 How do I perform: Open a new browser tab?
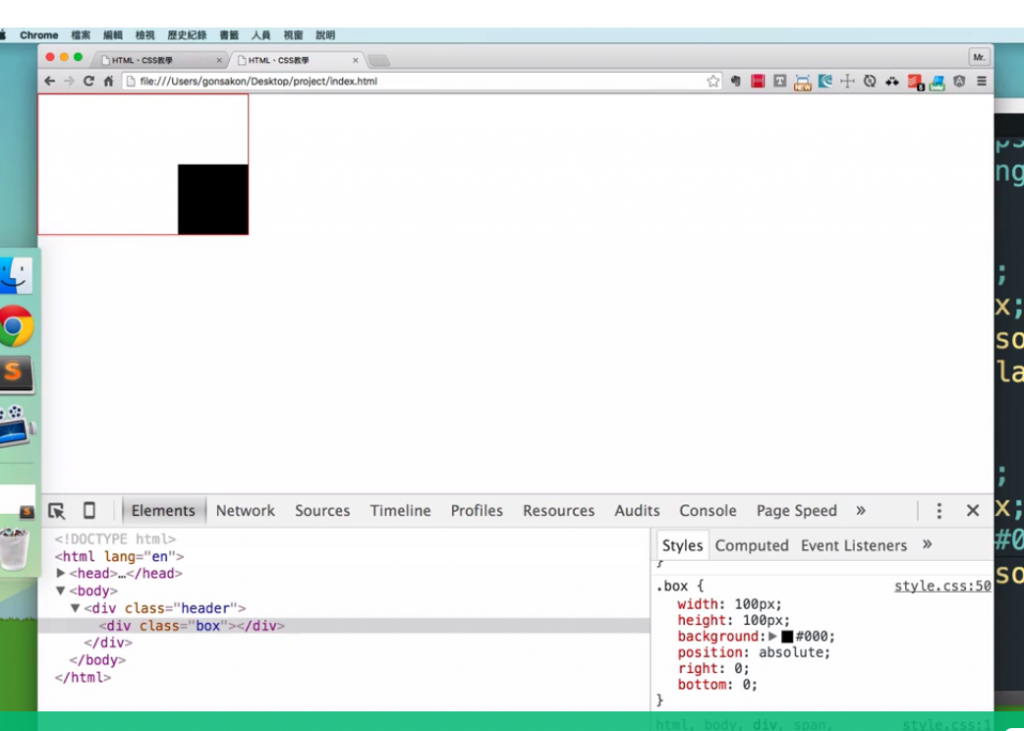[379, 61]
